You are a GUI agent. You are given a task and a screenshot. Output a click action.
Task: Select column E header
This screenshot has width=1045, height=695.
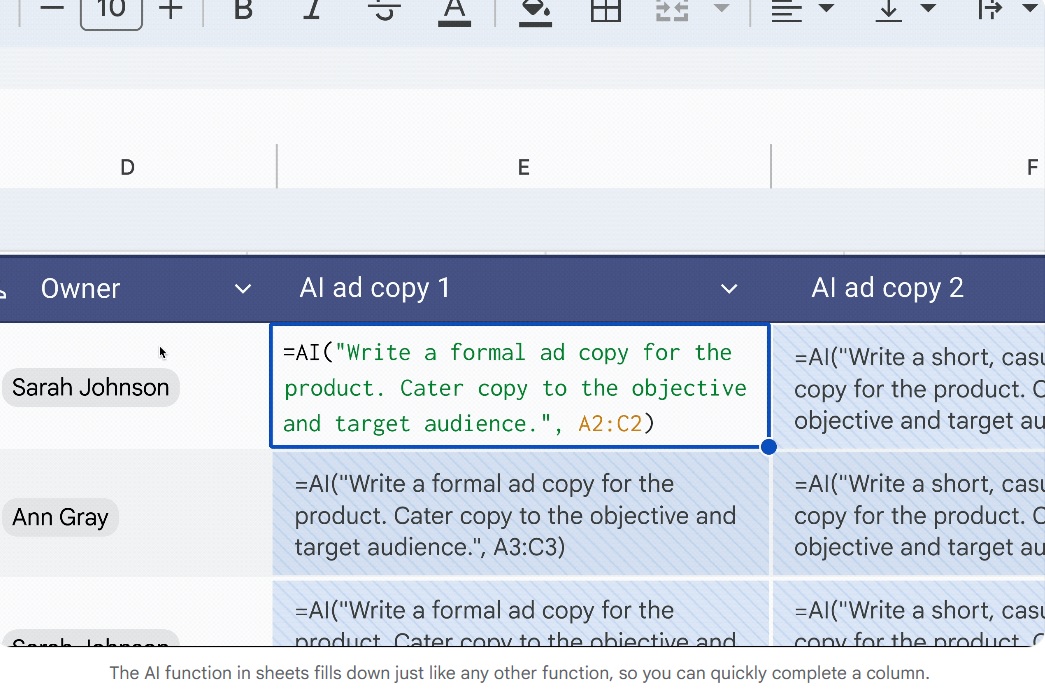pyautogui.click(x=524, y=167)
